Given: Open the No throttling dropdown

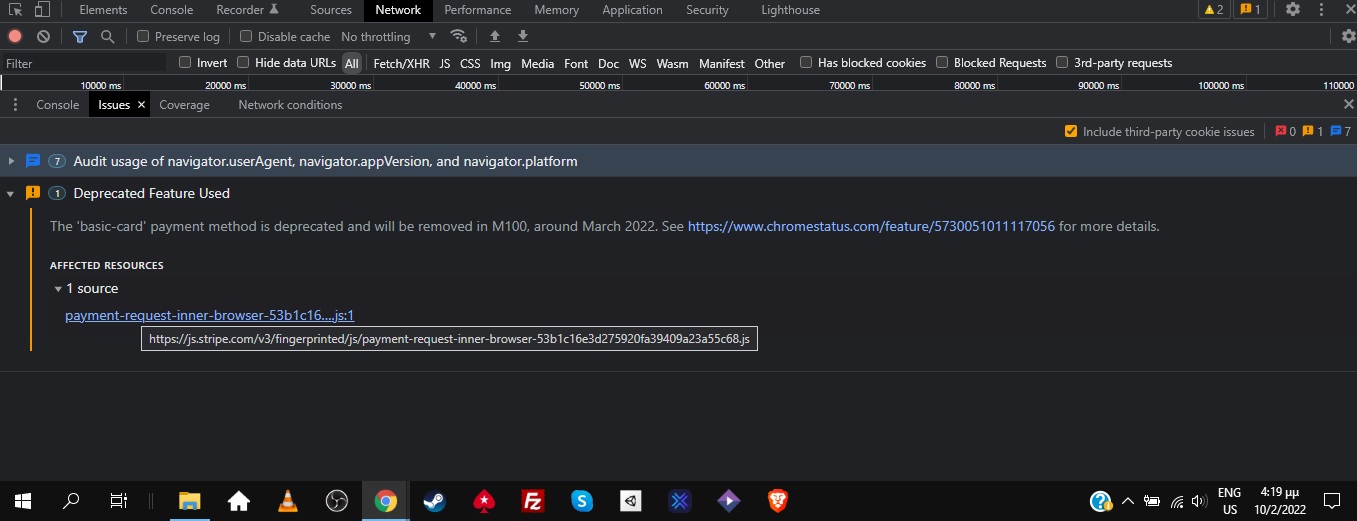Looking at the screenshot, I should pos(389,36).
